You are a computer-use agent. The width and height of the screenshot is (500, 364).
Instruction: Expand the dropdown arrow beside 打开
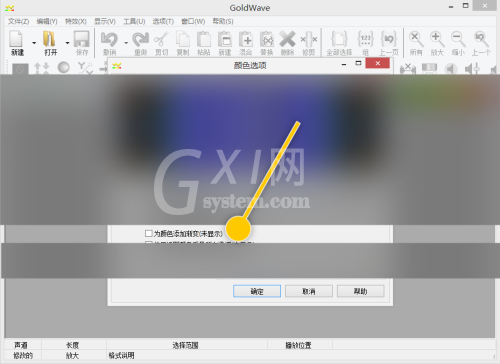(x=67, y=43)
